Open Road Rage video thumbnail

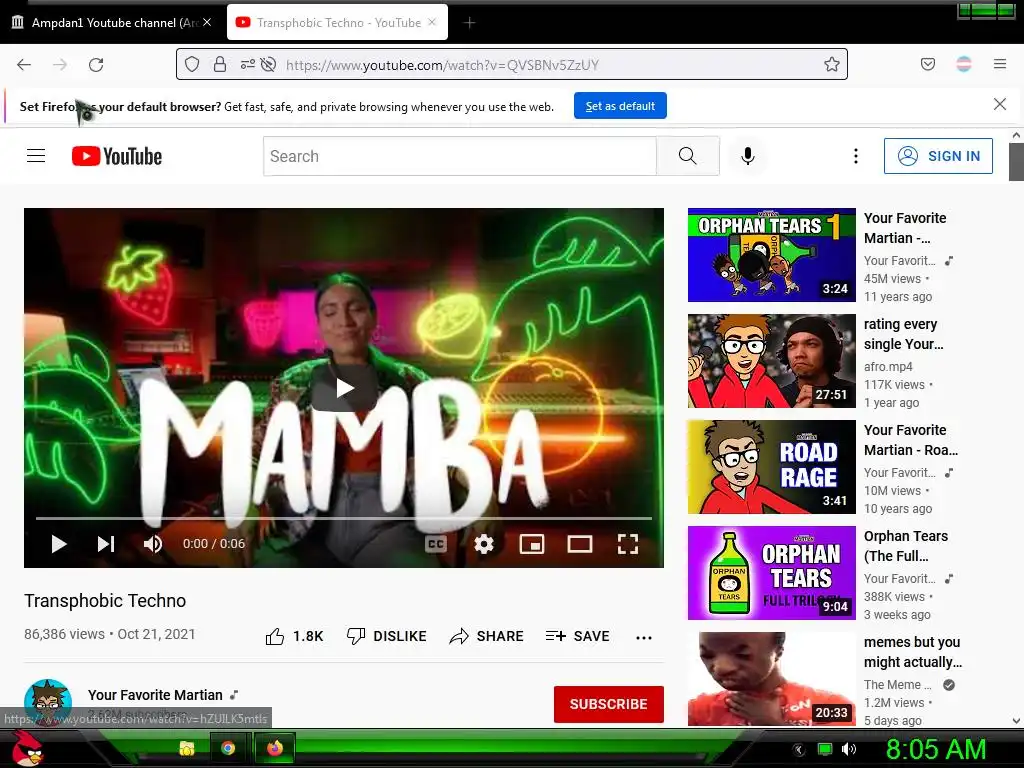click(x=771, y=467)
